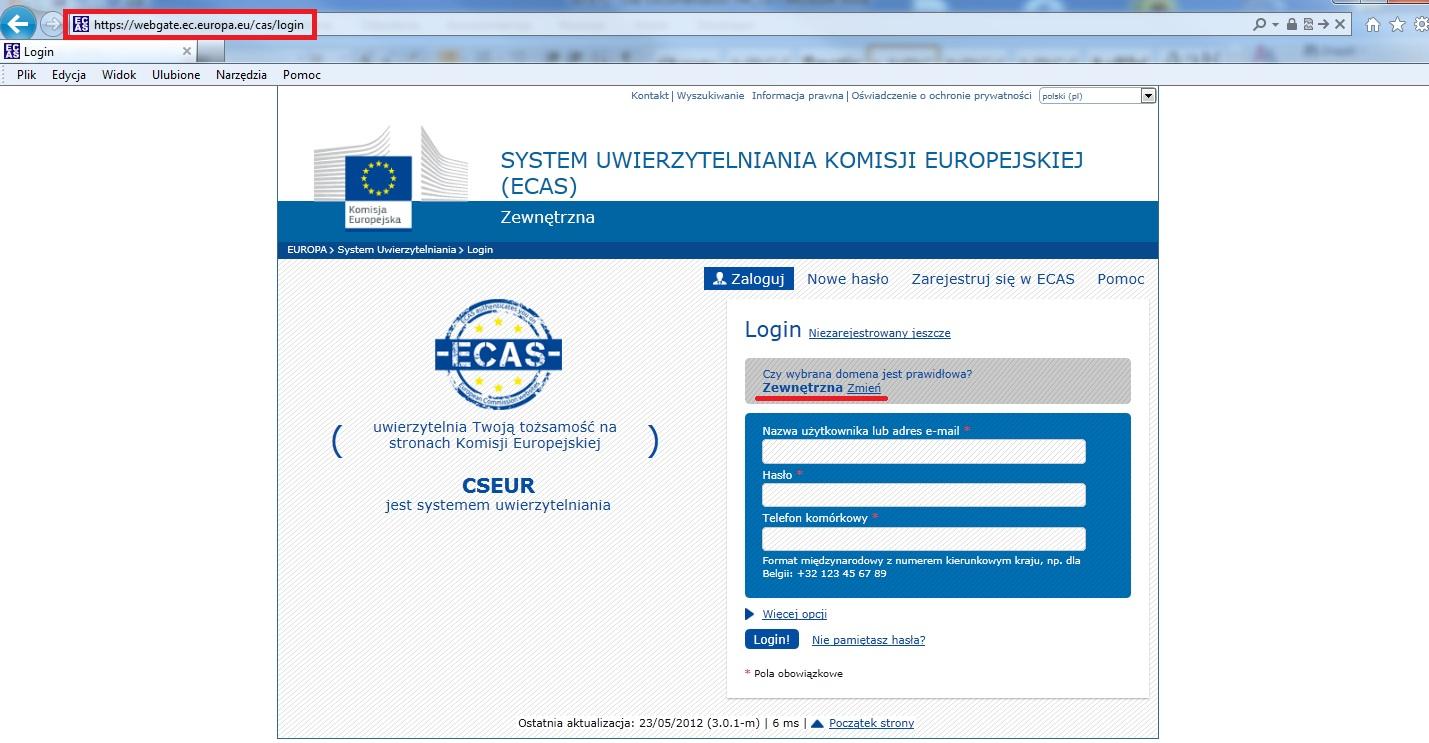Click the browser Back arrow button
The height and width of the screenshot is (743, 1429).
18,23
